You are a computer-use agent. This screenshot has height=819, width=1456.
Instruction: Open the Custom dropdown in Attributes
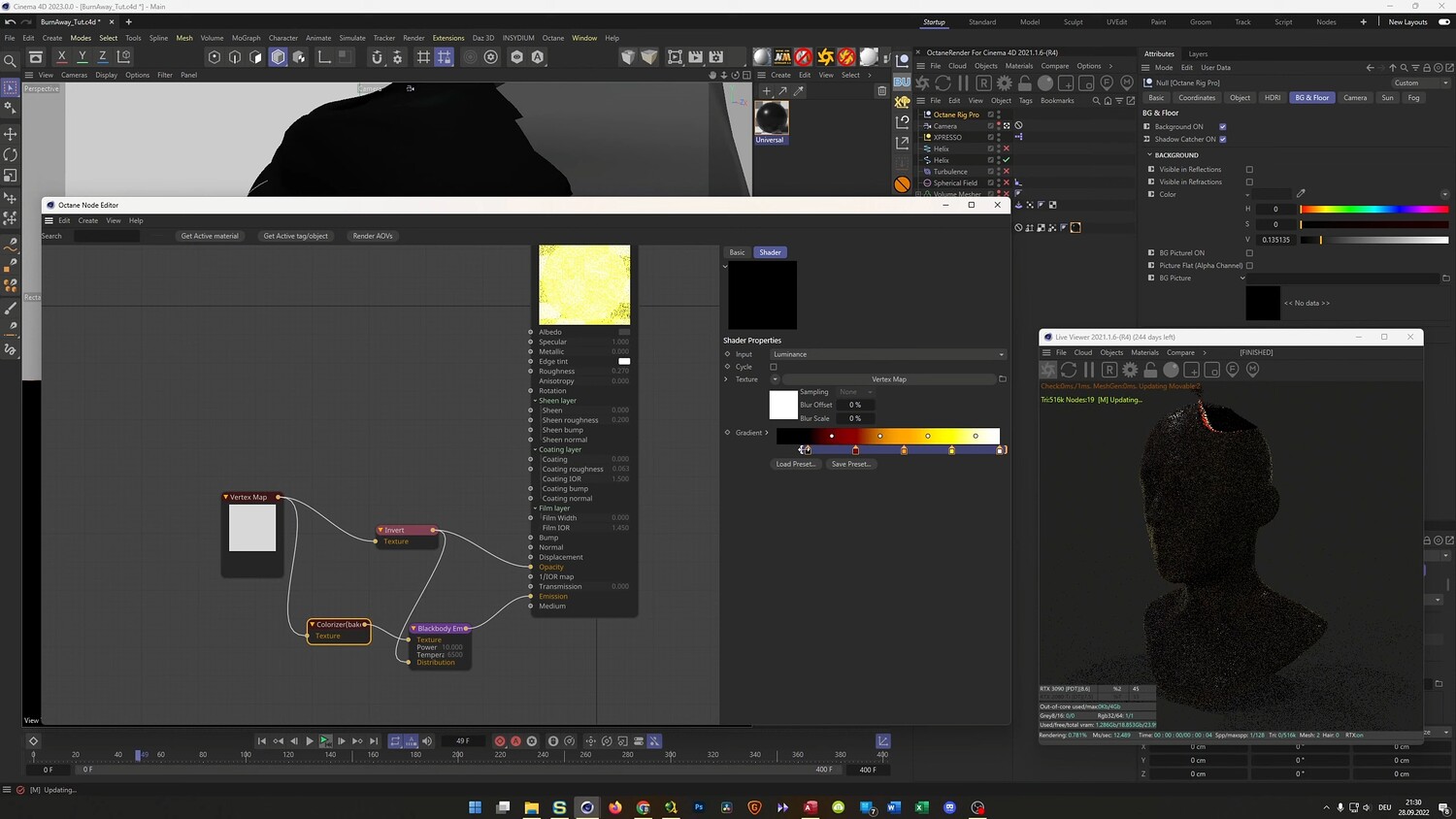(x=1421, y=83)
